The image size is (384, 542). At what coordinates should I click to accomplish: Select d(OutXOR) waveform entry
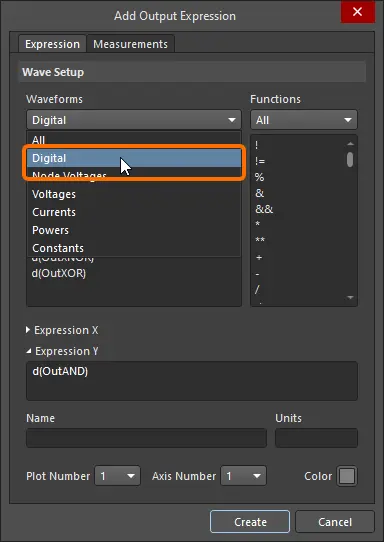point(59,273)
